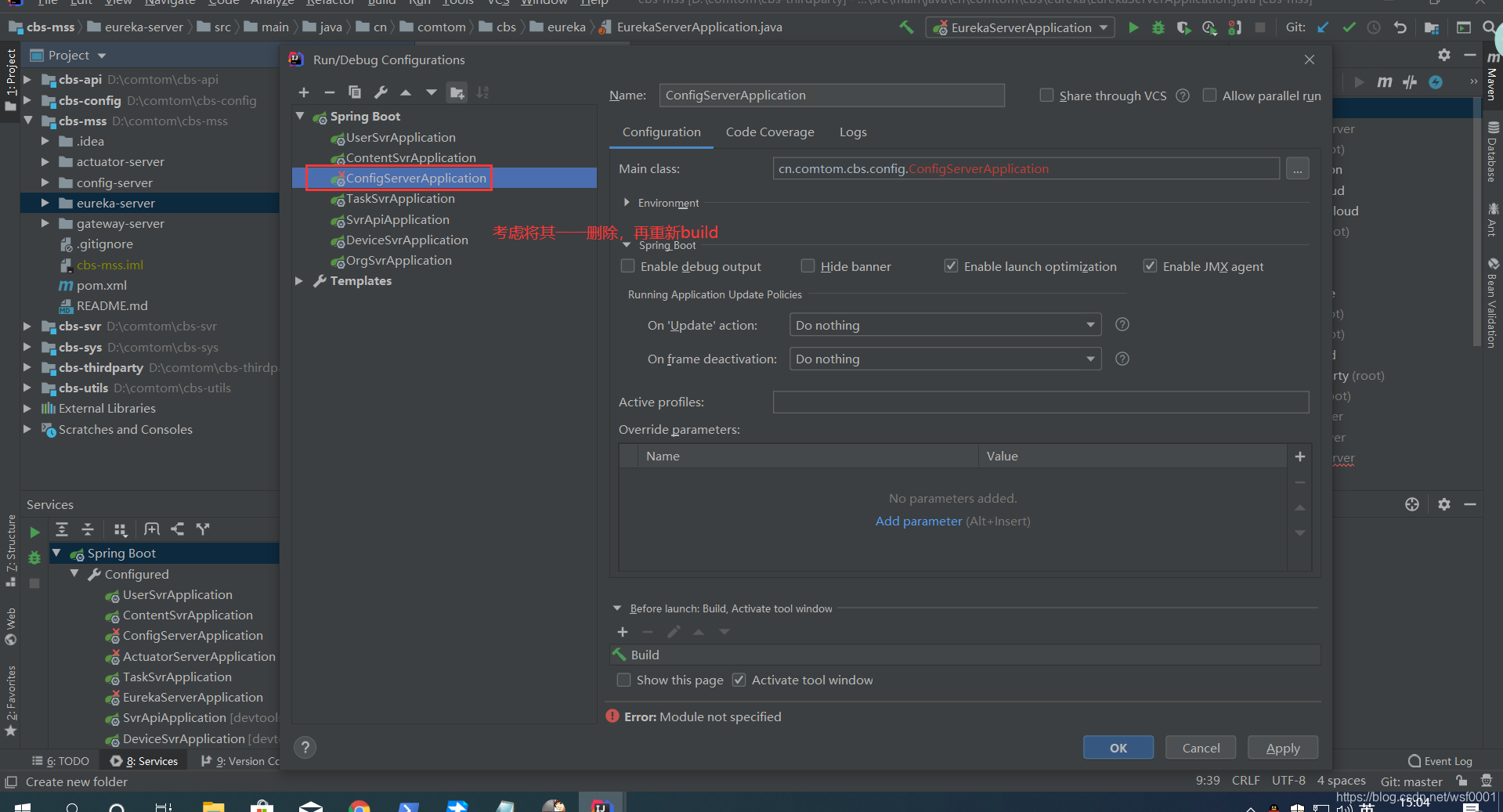Viewport: 1503px width, 812px height.
Task: Move configuration up with the up arrow
Action: click(x=406, y=92)
